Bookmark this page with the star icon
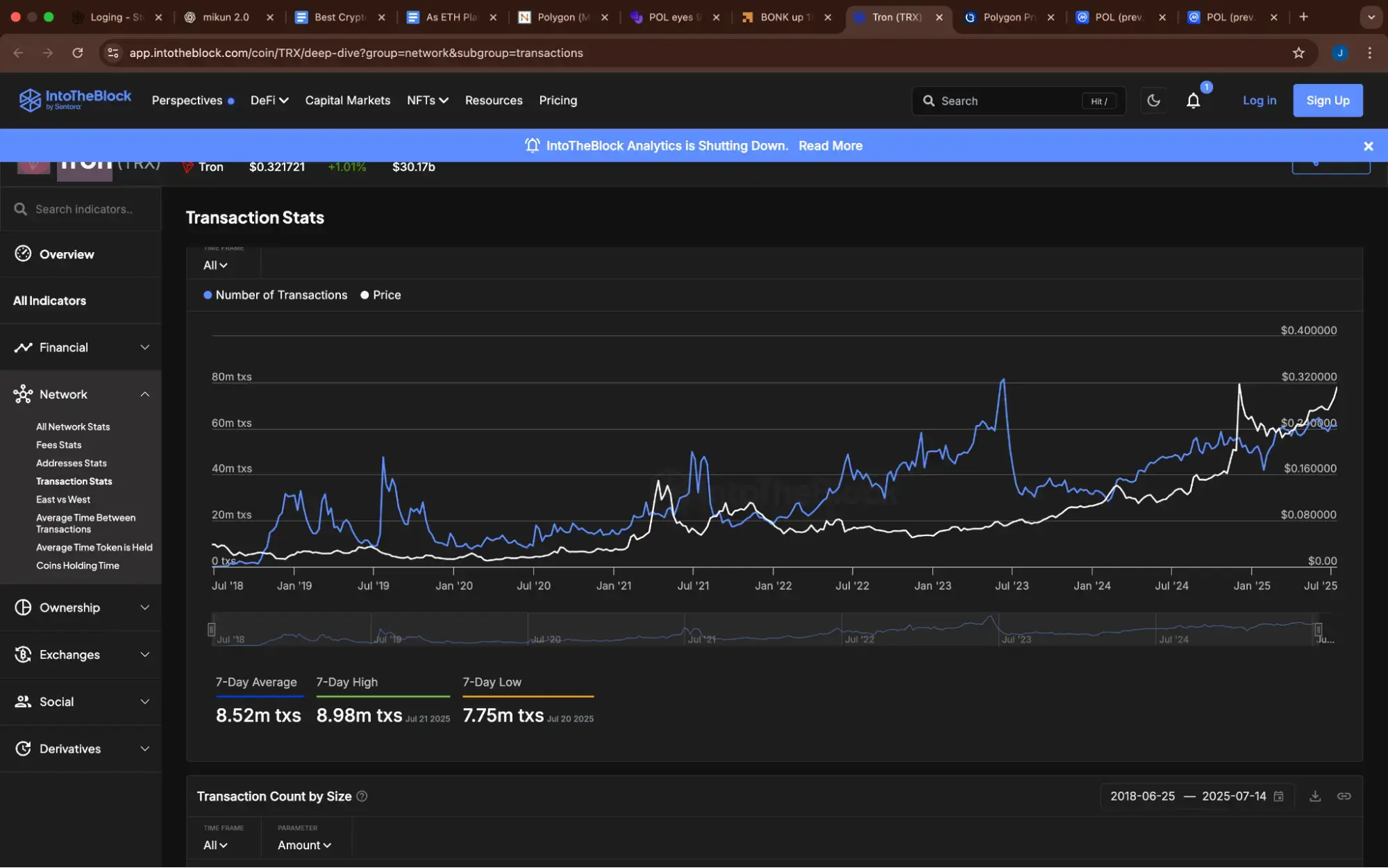This screenshot has height=868, width=1388. coord(1298,53)
